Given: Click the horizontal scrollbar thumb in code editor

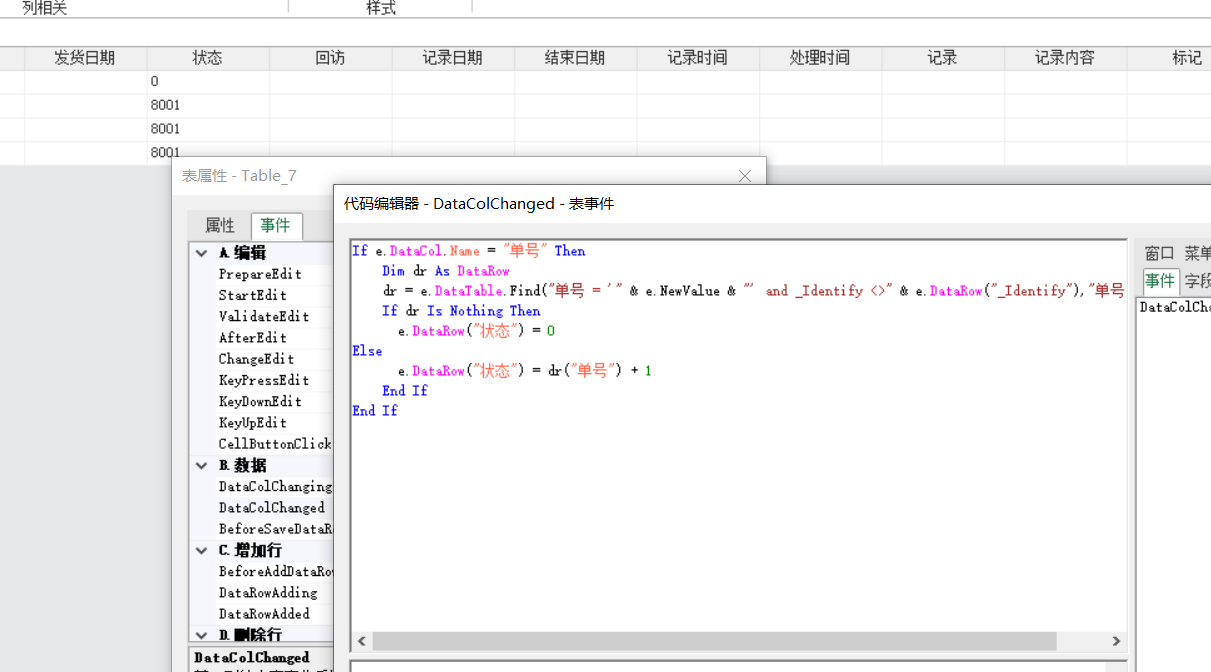Looking at the screenshot, I should click(x=714, y=641).
